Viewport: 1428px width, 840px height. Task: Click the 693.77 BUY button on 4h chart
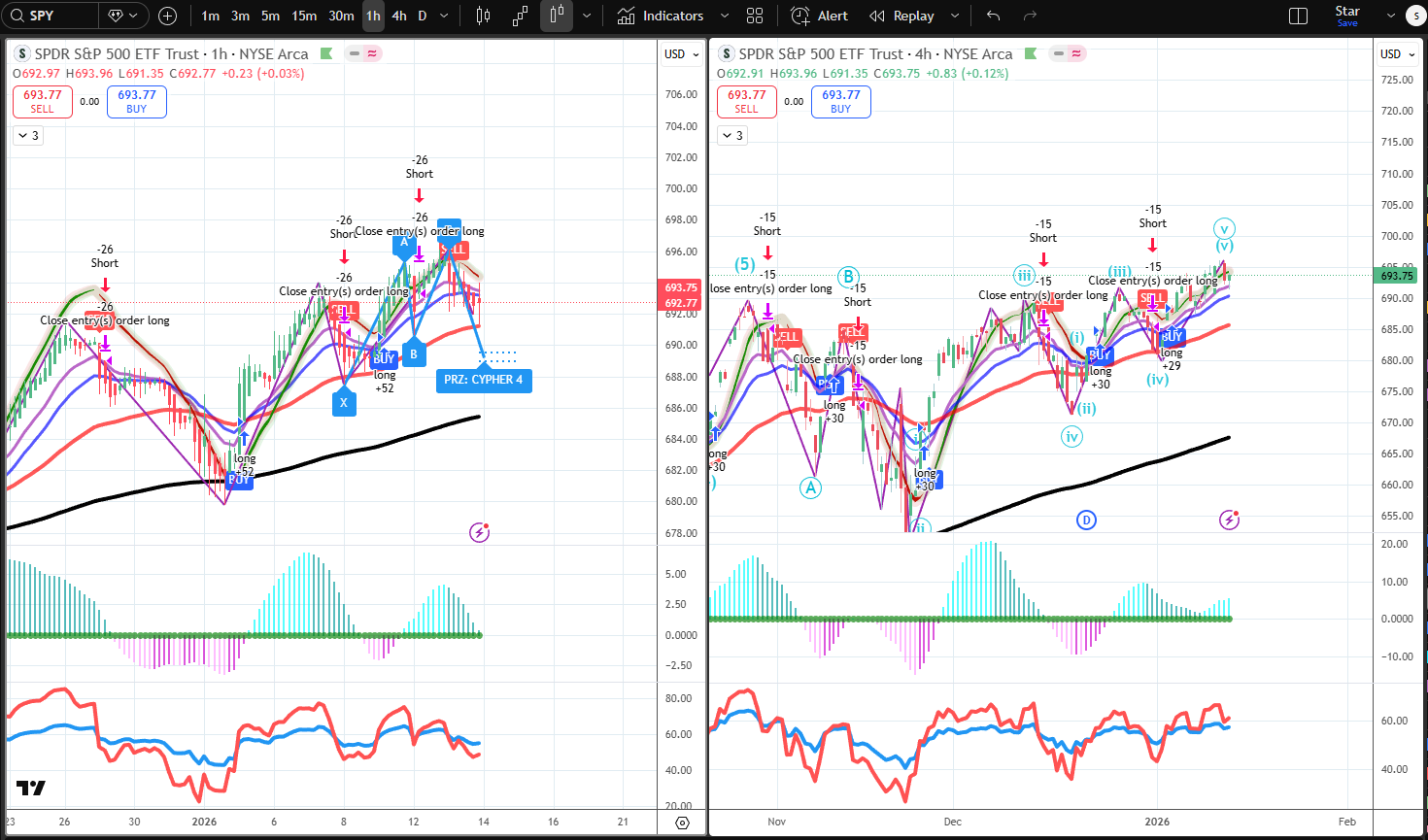(841, 101)
